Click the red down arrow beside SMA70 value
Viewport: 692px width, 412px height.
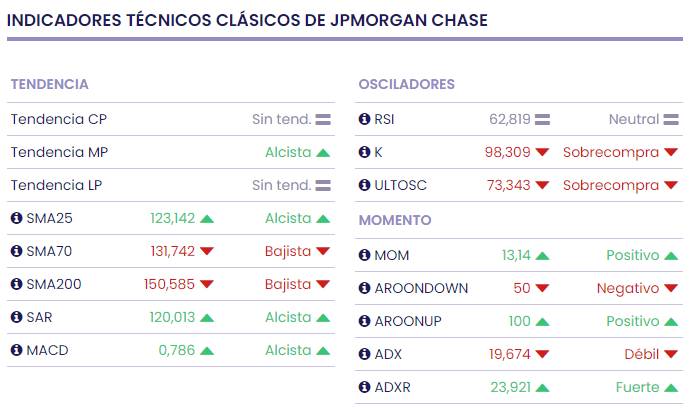tap(208, 252)
